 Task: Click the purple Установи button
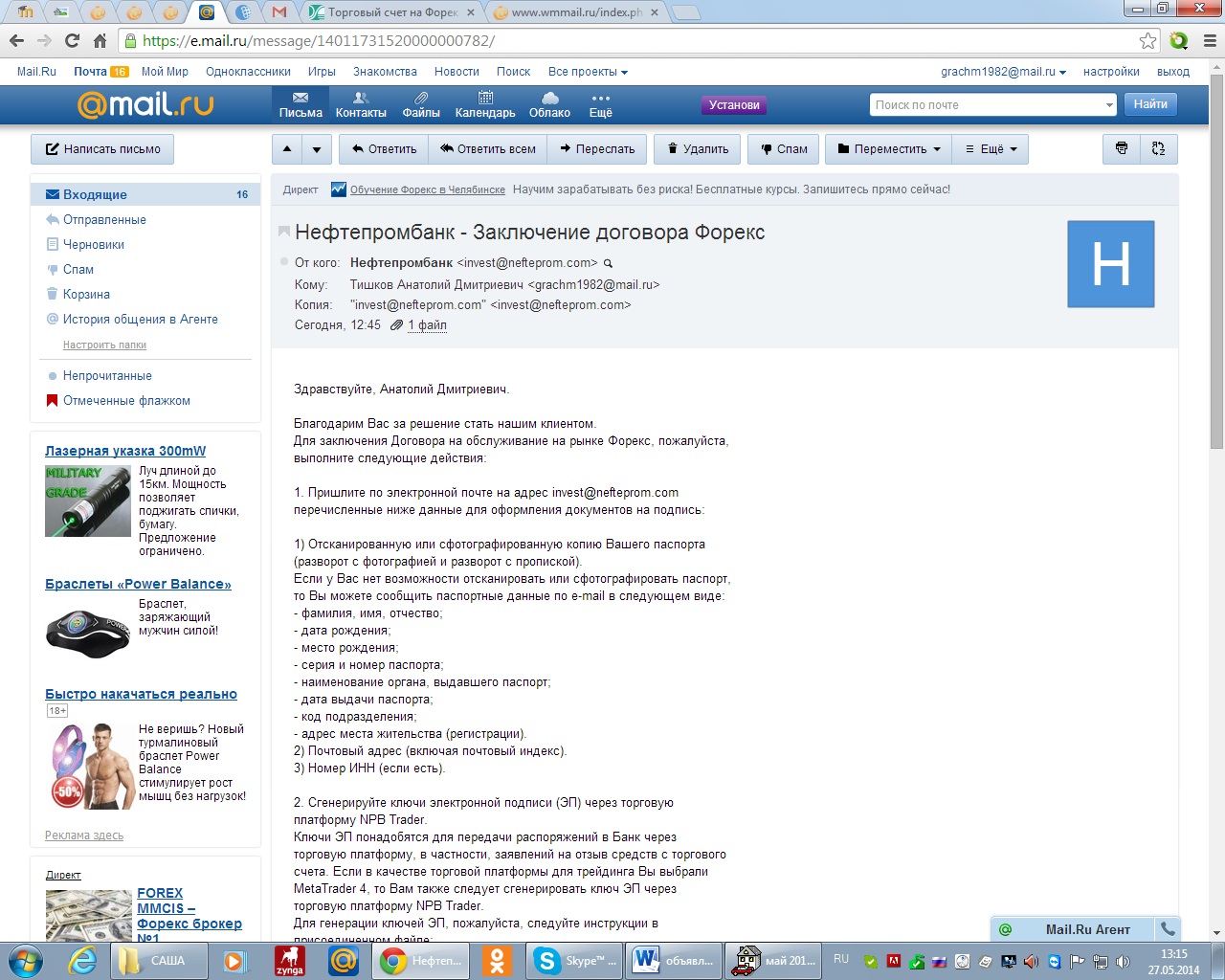[734, 105]
